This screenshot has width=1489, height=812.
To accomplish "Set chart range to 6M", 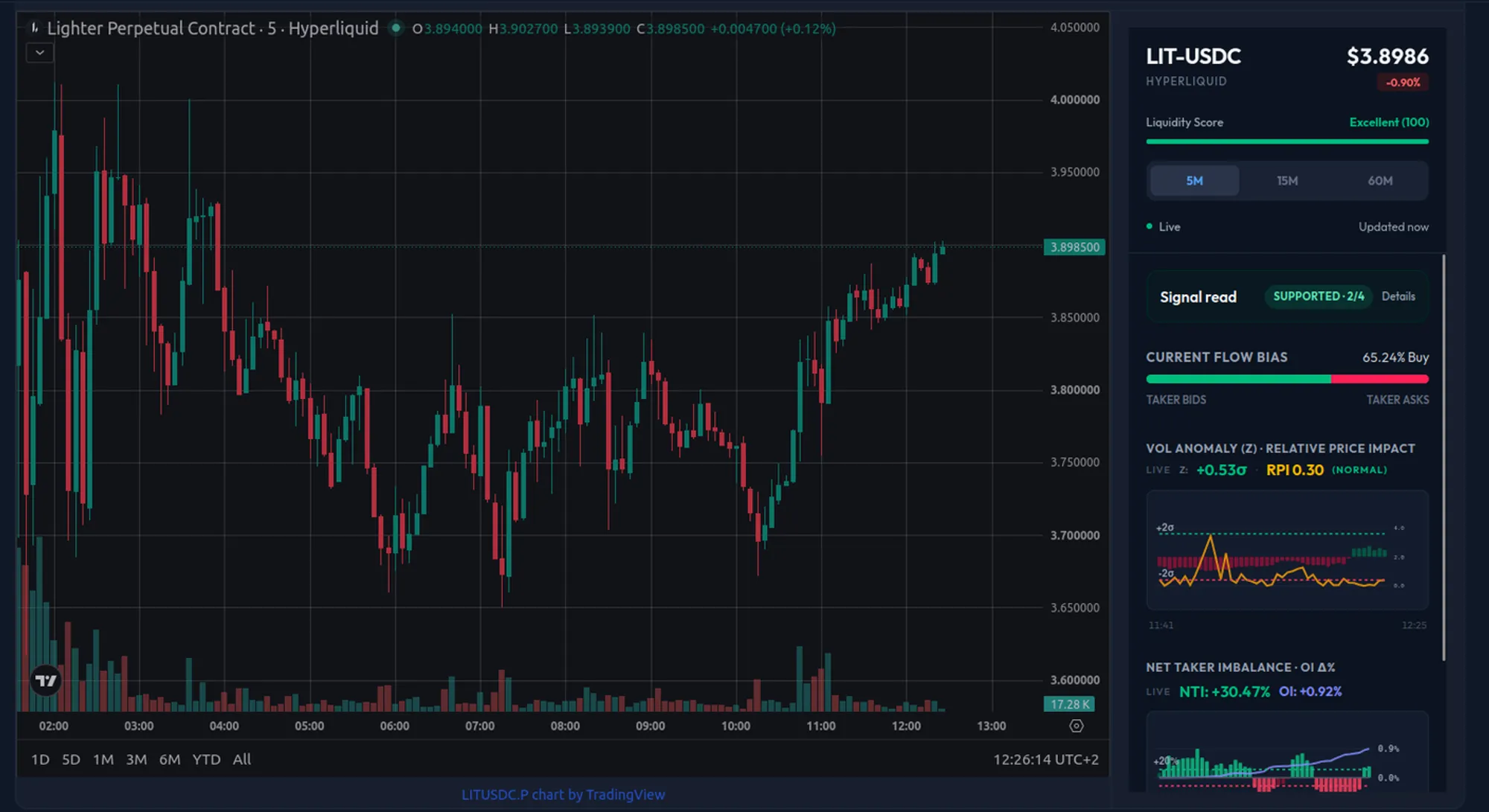I will coord(170,759).
